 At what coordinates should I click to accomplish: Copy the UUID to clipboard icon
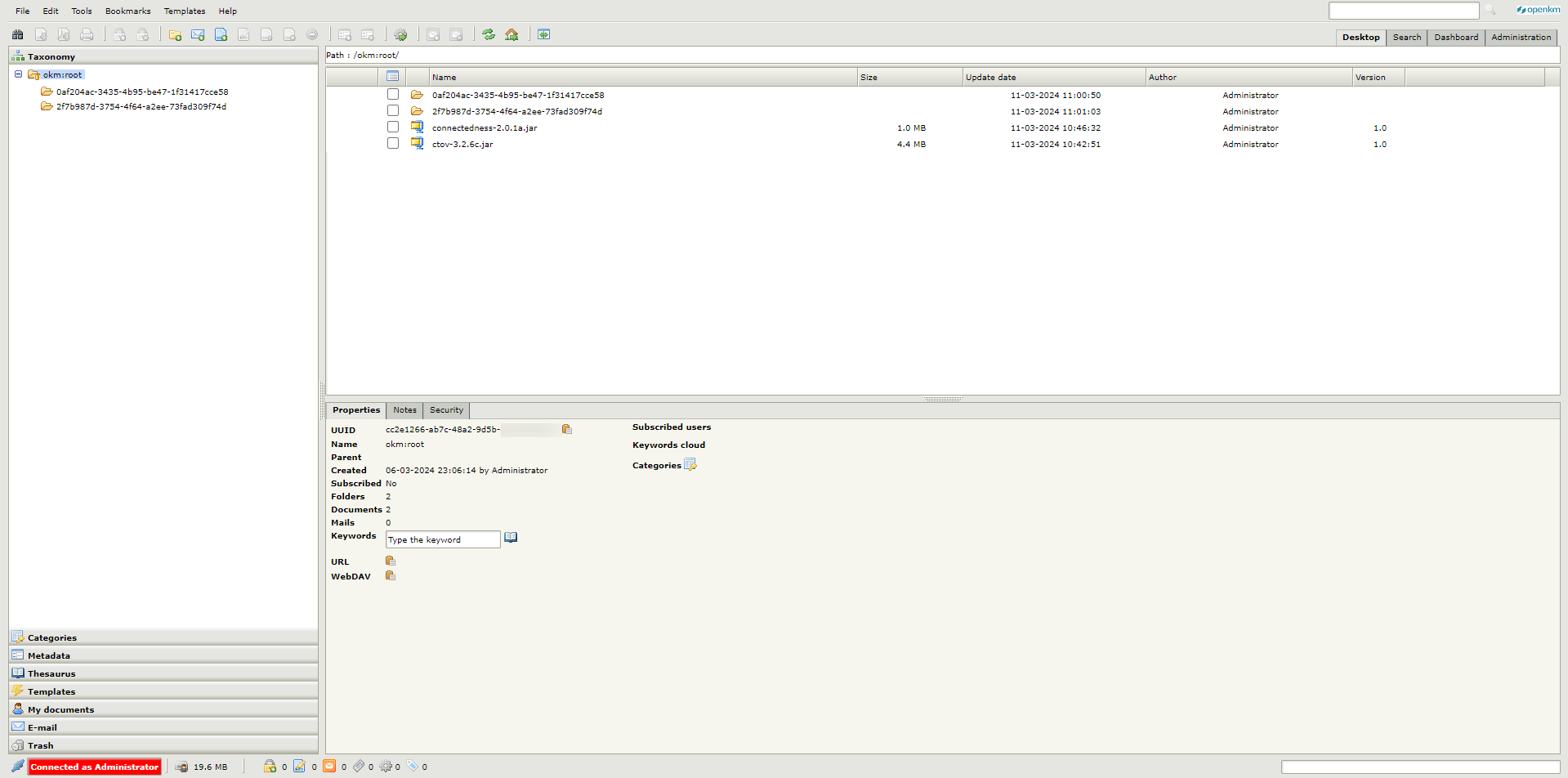pos(566,429)
